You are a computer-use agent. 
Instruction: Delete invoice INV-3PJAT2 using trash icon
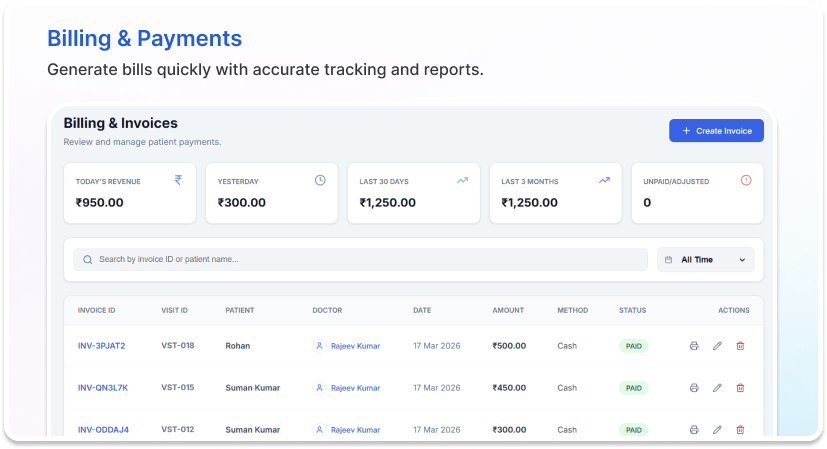[x=741, y=346]
